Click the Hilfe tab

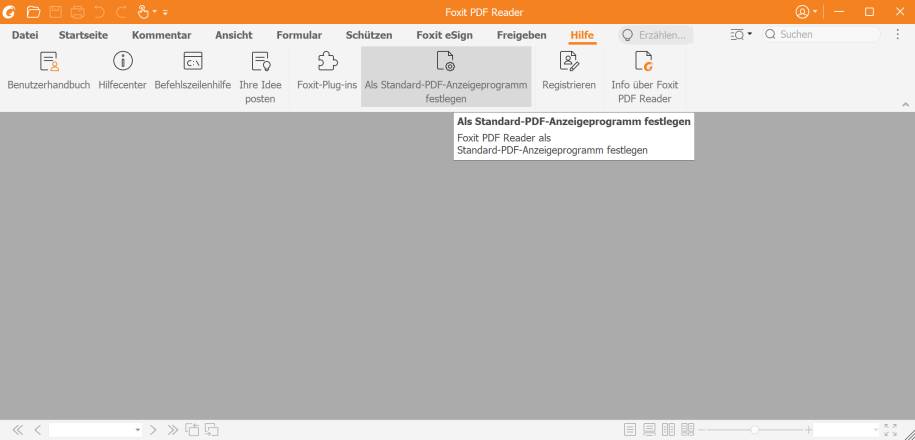click(582, 35)
